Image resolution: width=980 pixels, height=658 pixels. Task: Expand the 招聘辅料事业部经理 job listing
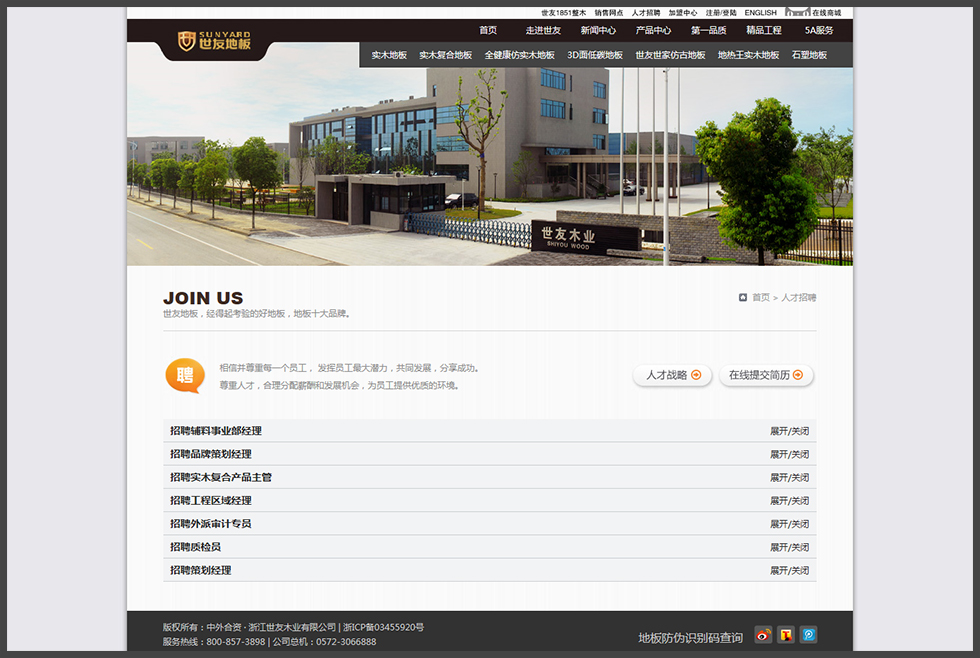pos(789,431)
